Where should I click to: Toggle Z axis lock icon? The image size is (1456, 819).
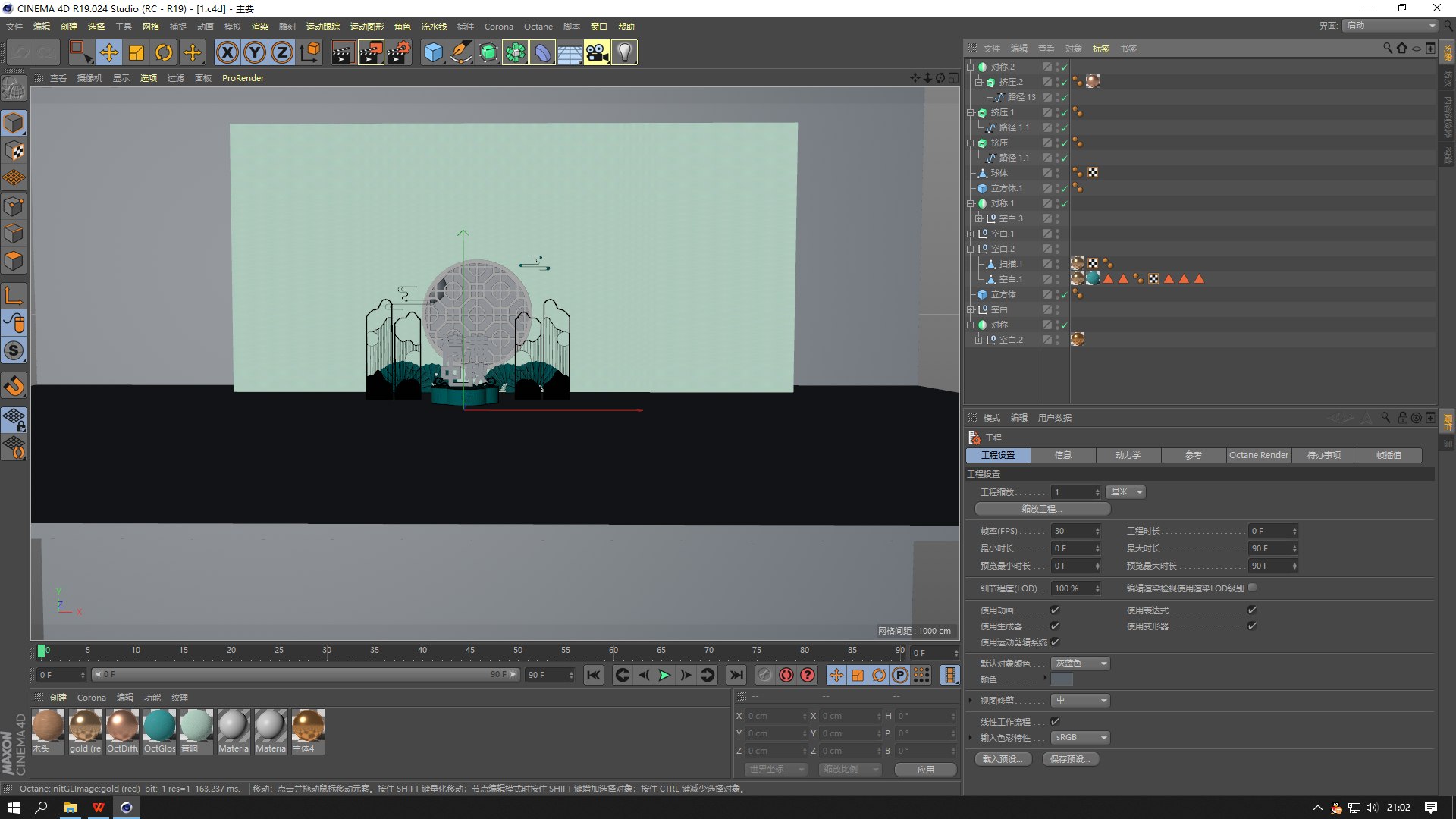tap(282, 52)
